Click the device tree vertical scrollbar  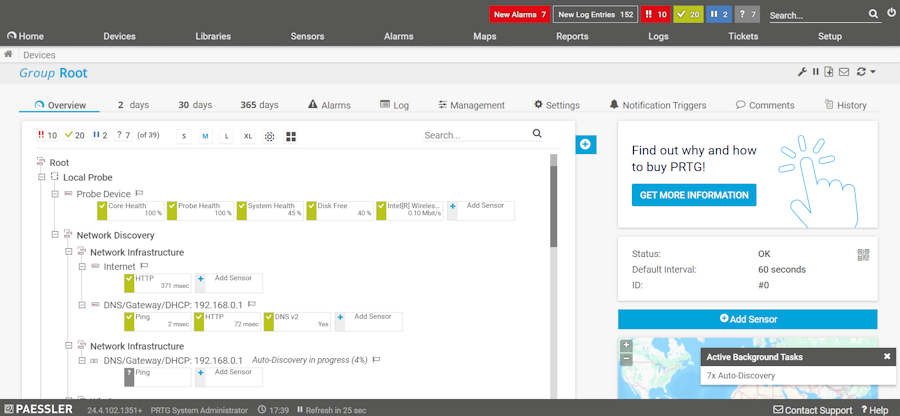click(x=553, y=200)
